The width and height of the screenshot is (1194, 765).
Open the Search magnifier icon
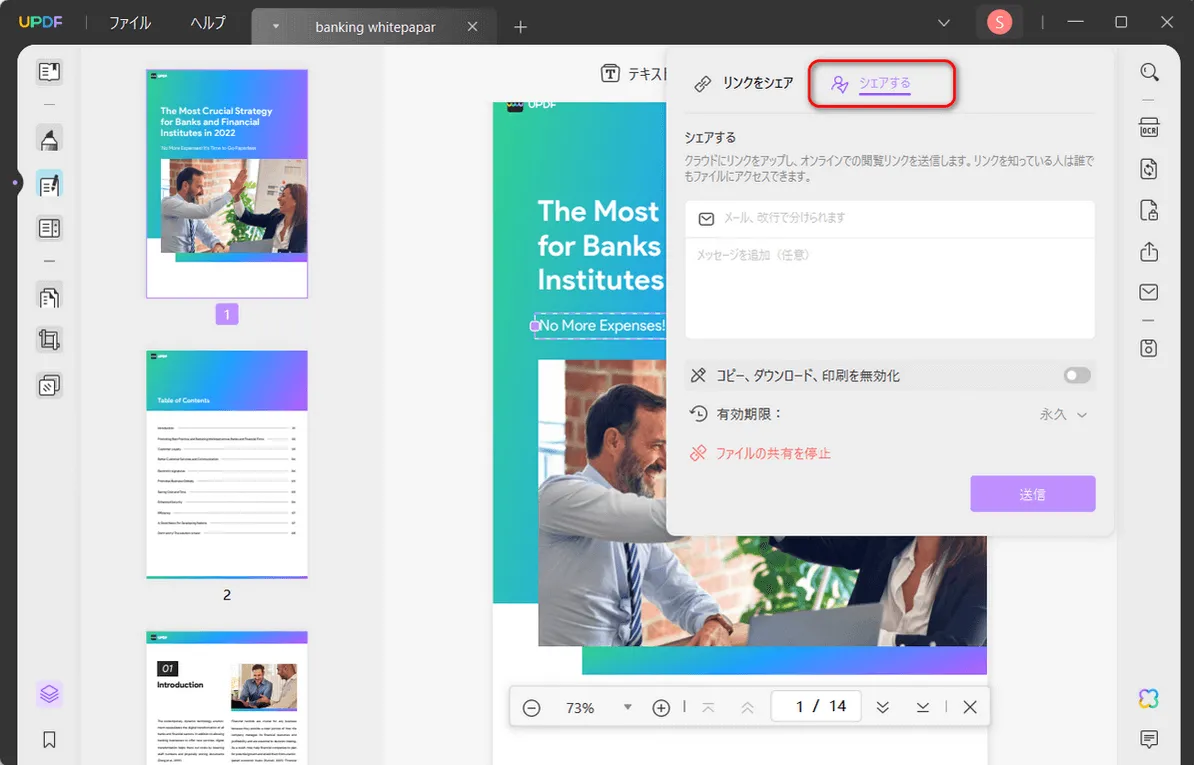(1149, 72)
